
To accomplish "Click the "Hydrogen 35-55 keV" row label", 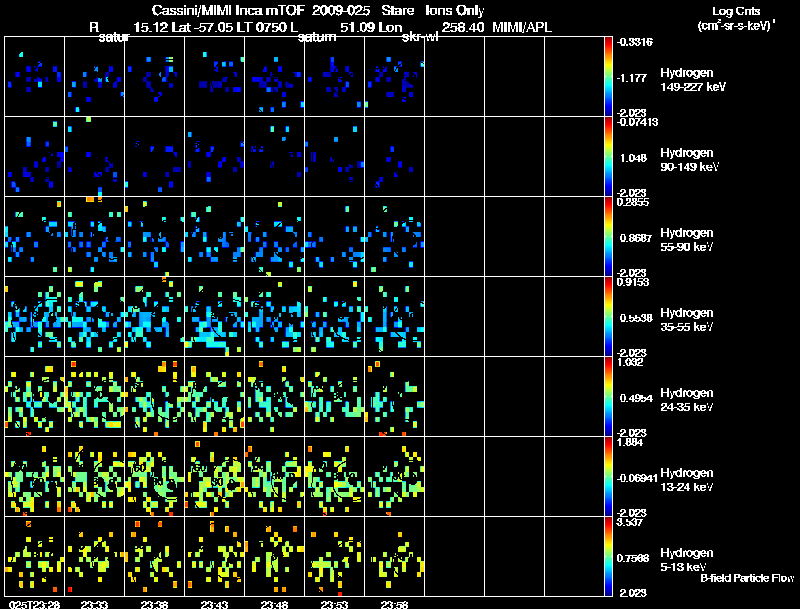I will point(687,320).
